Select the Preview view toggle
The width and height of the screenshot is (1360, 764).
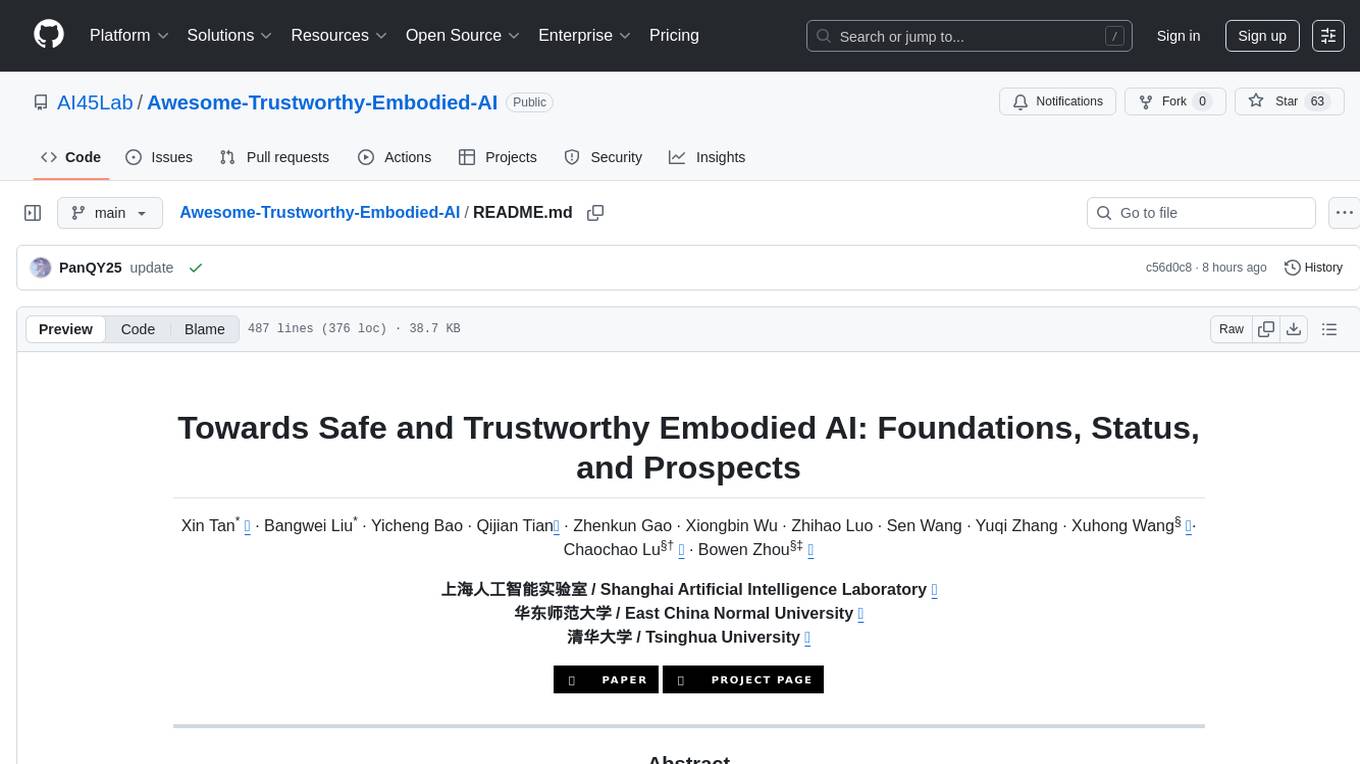[66, 329]
